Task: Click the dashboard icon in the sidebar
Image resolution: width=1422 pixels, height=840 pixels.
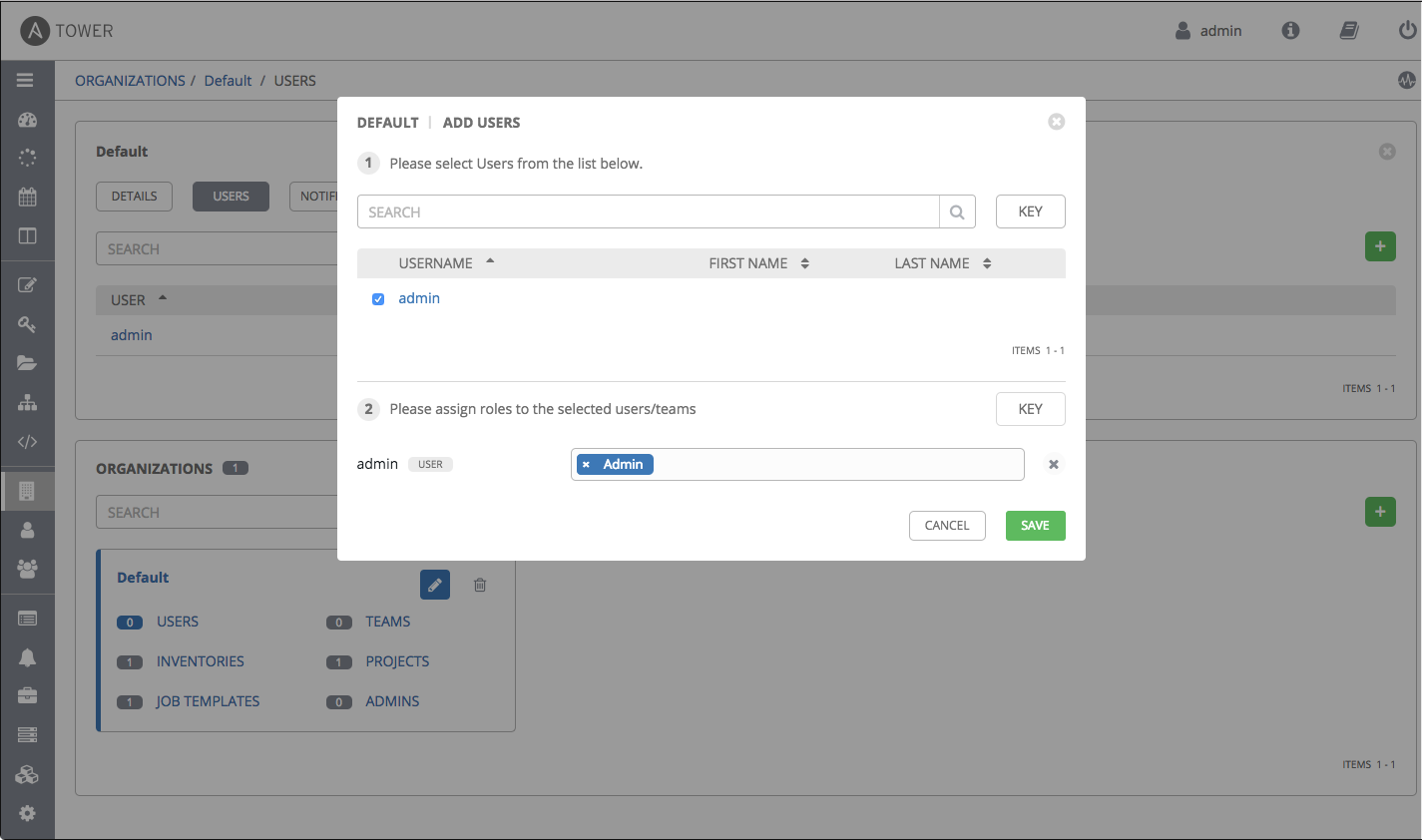Action: pyautogui.click(x=27, y=120)
